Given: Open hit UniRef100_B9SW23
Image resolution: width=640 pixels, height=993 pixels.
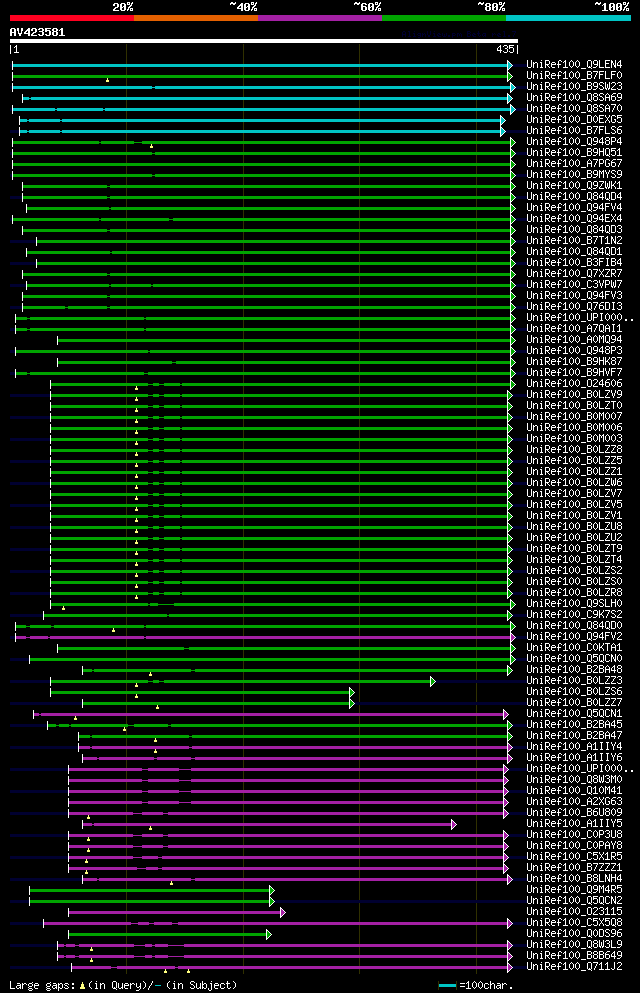Looking at the screenshot, I should (x=574, y=87).
